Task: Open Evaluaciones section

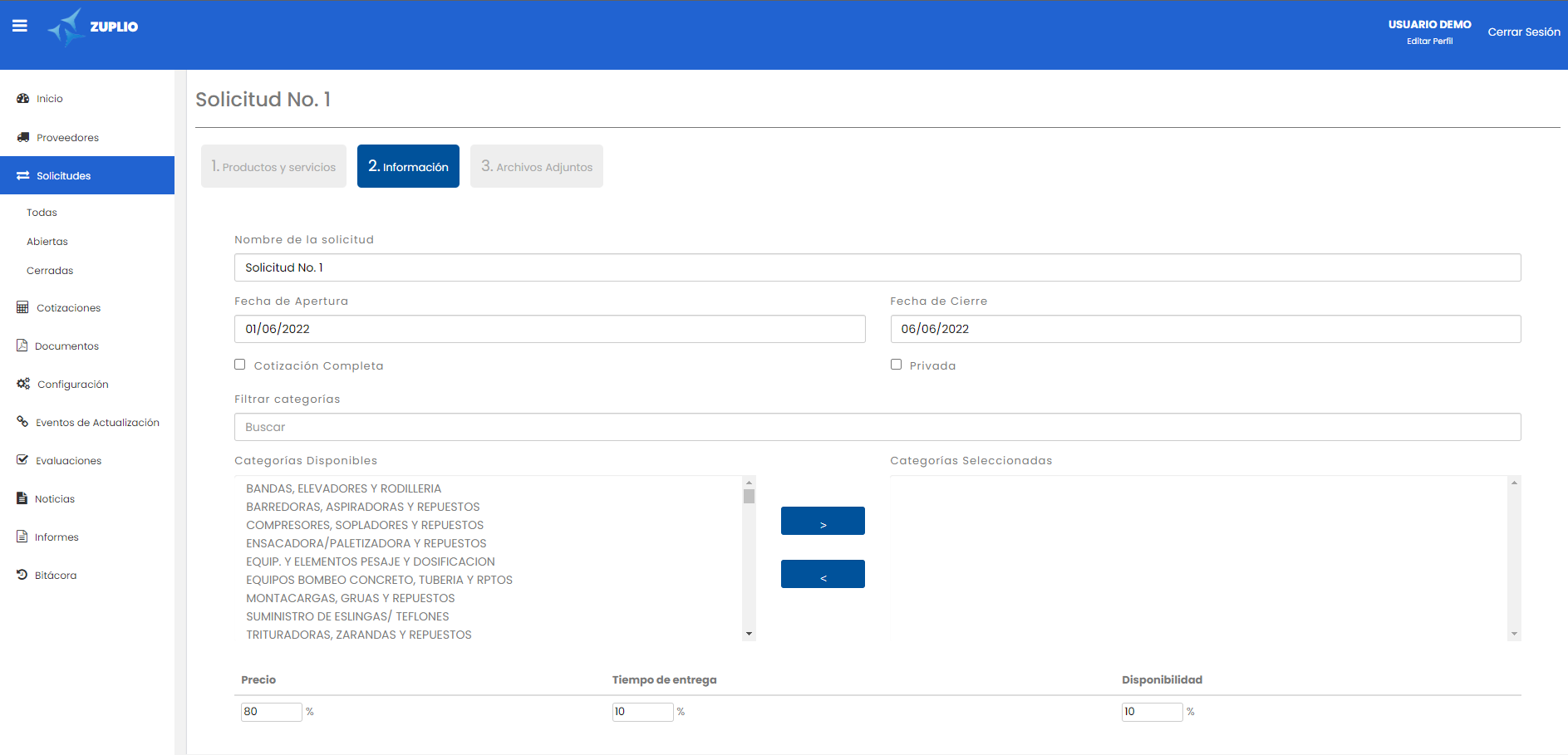Action: point(68,461)
